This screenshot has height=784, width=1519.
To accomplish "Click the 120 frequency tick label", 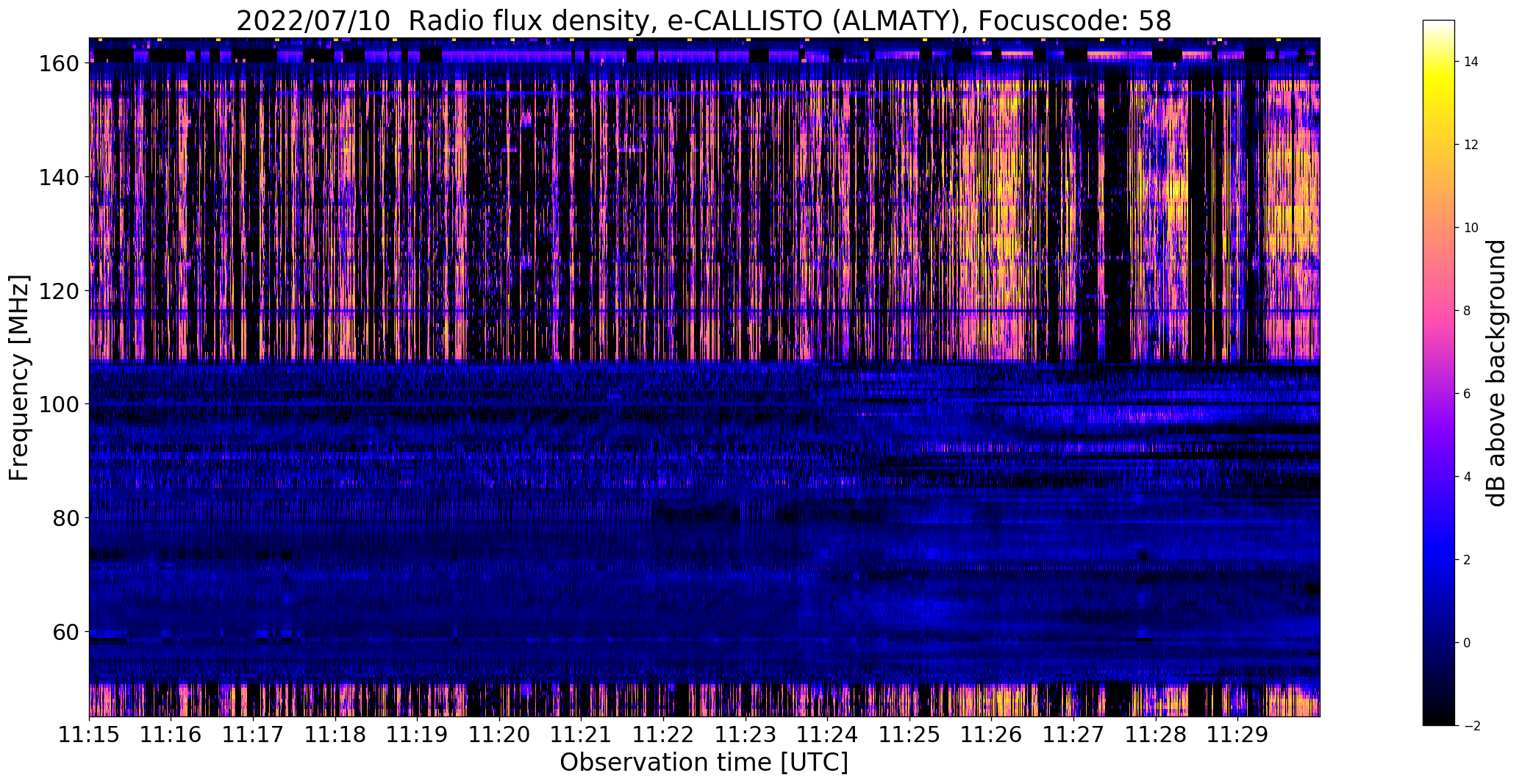I will pos(59,291).
